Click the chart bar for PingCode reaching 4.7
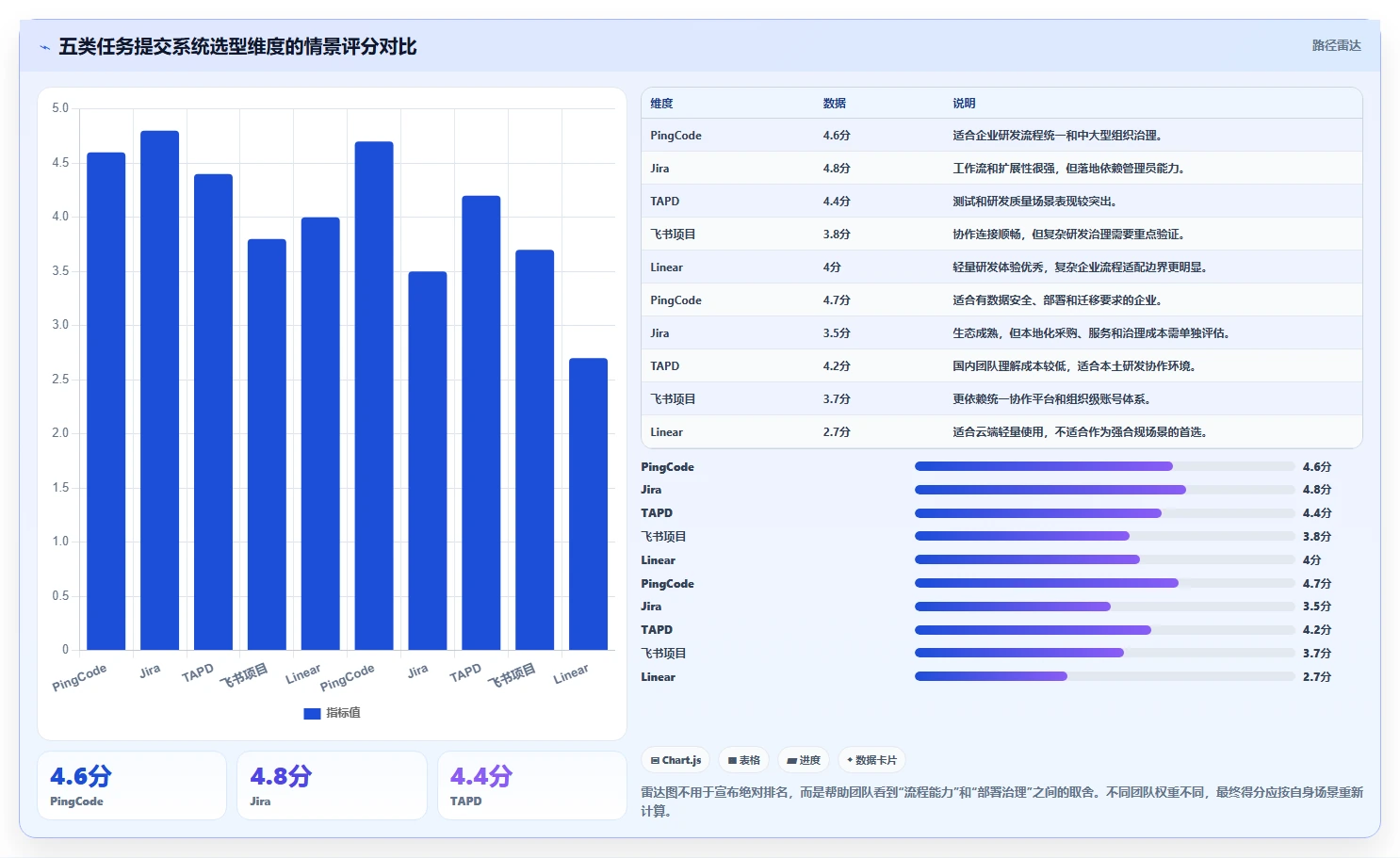 coord(374,396)
